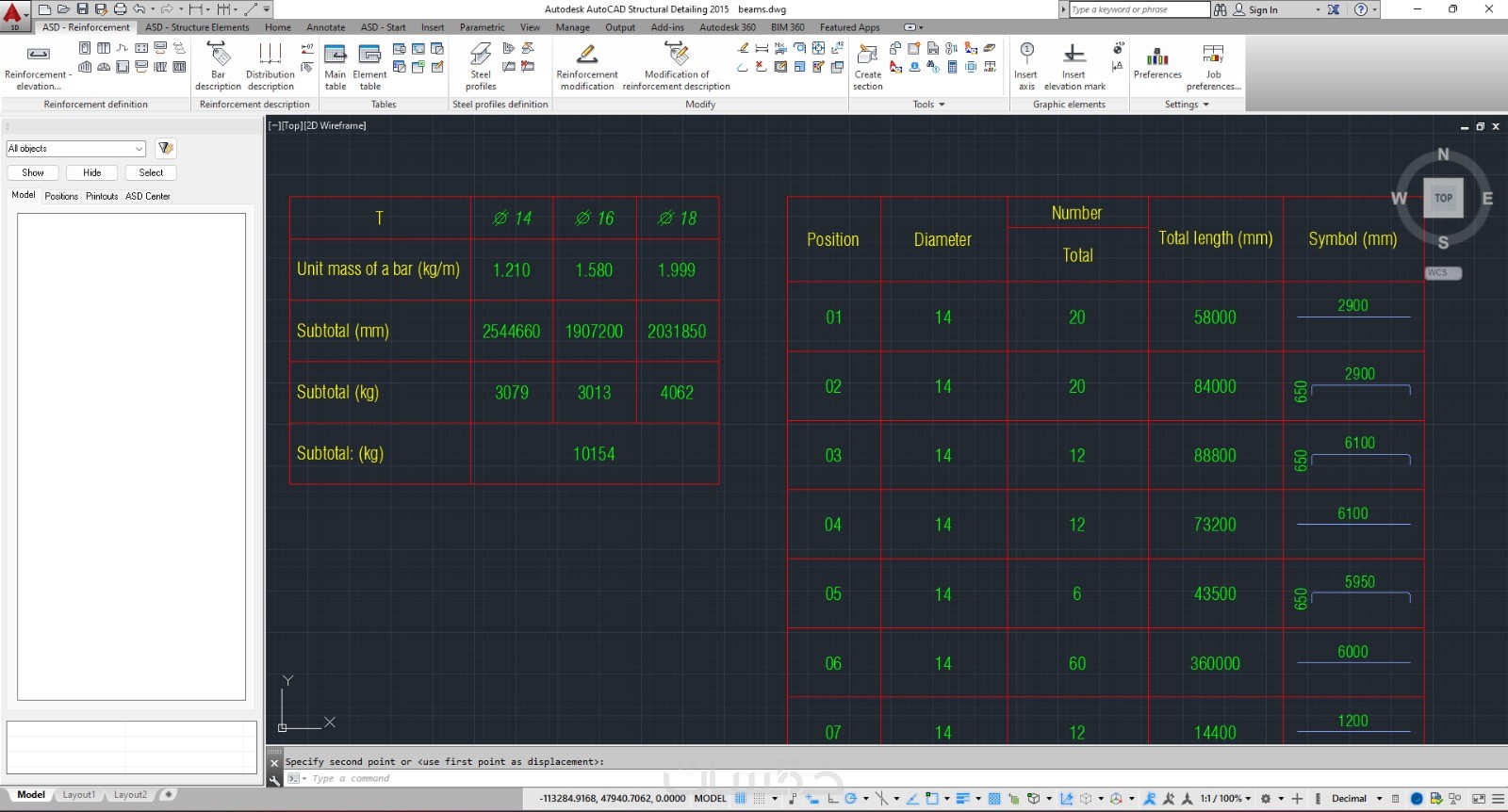Image resolution: width=1508 pixels, height=812 pixels.
Task: Open the Reinforcement elevation tool
Action: [x=38, y=66]
